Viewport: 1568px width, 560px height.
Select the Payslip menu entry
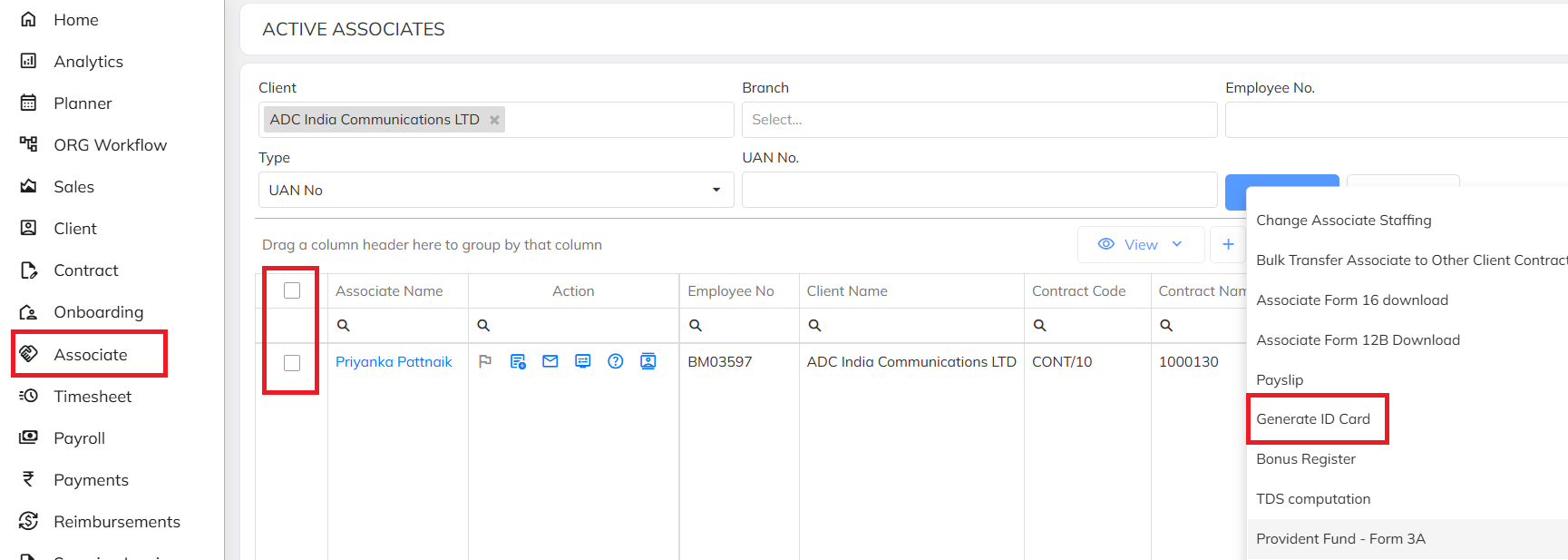coord(1280,379)
